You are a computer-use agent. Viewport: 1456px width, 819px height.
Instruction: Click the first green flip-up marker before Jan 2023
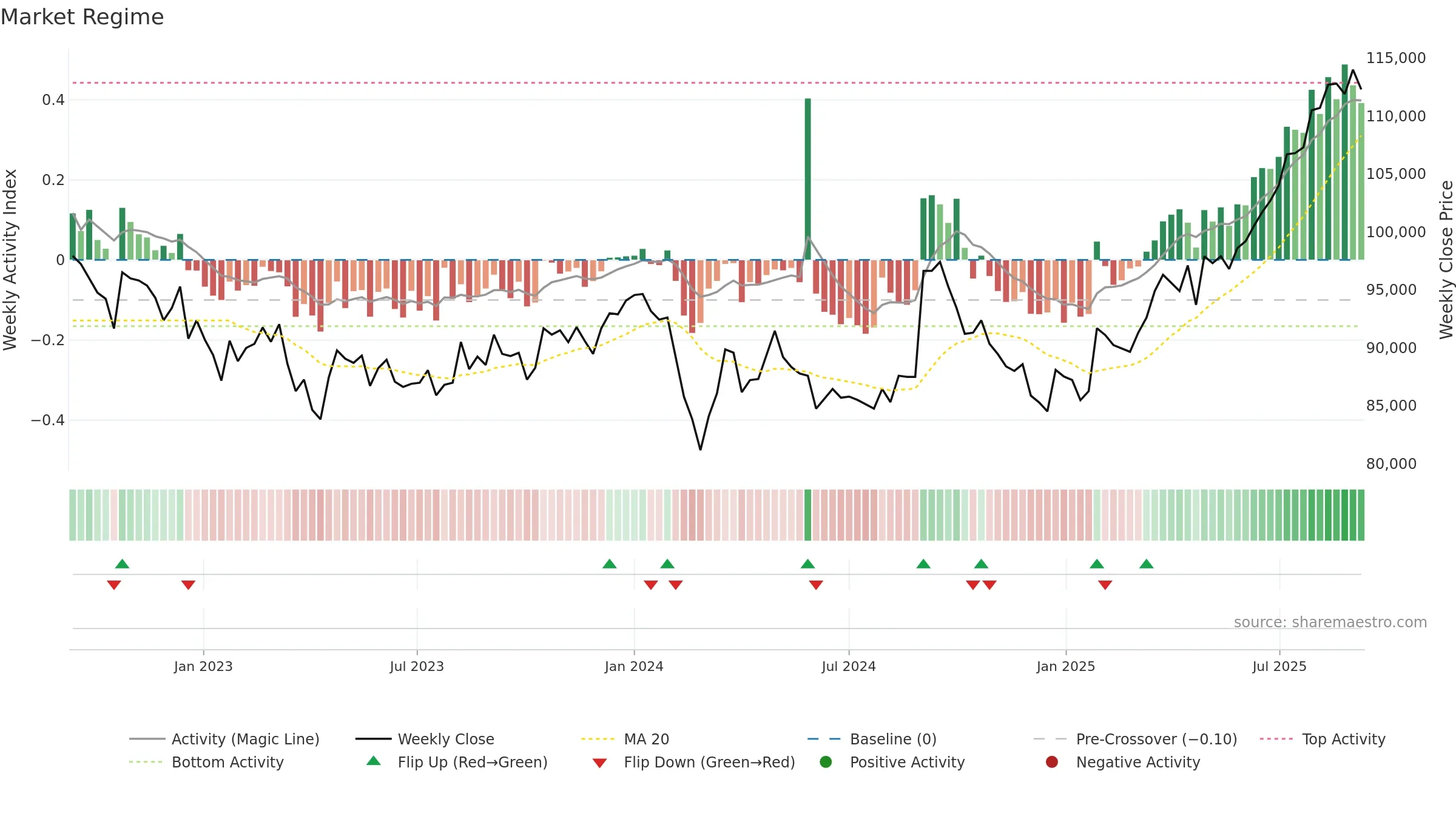point(122,564)
